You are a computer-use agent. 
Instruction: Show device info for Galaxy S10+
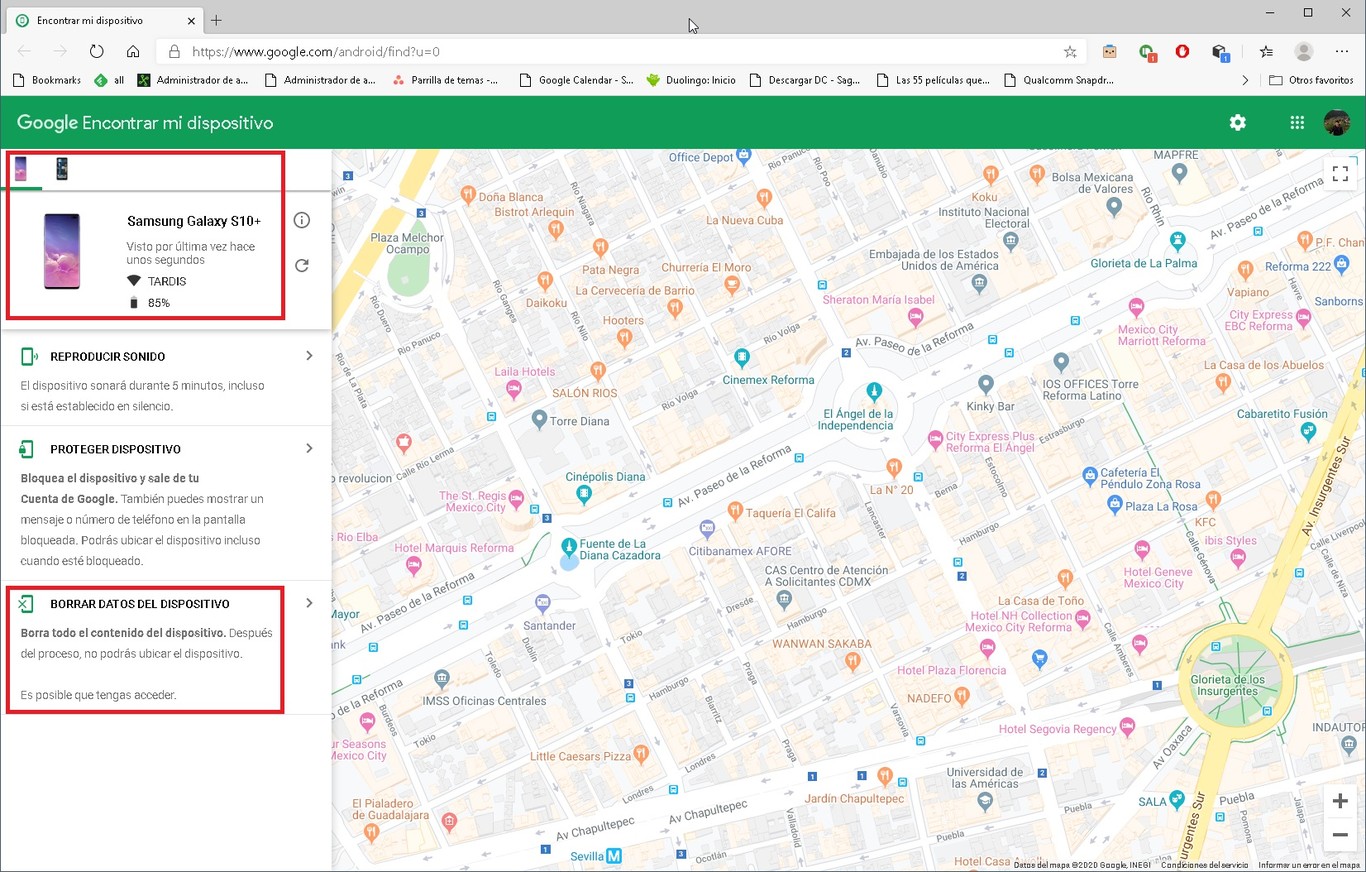pyautogui.click(x=302, y=220)
